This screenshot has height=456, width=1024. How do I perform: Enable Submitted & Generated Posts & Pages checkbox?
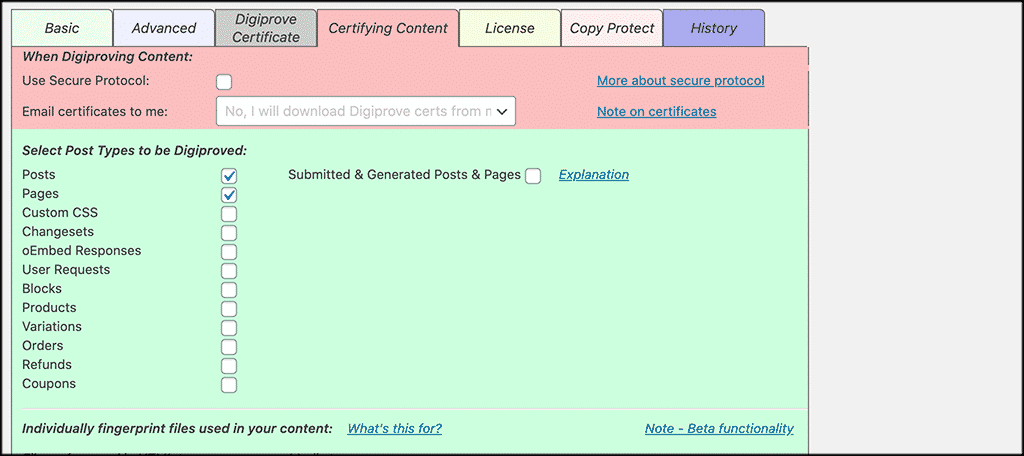tap(533, 176)
